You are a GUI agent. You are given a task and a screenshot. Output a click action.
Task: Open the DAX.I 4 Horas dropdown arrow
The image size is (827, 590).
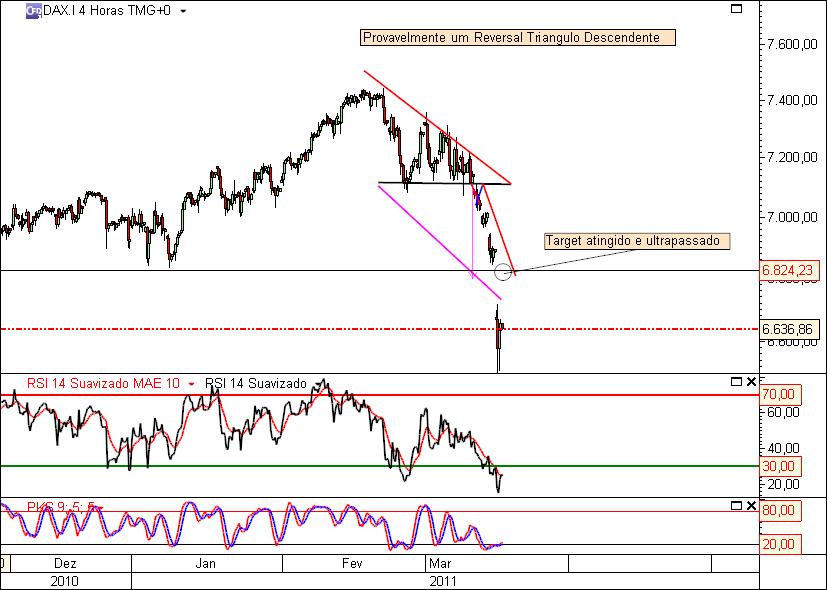tap(183, 11)
